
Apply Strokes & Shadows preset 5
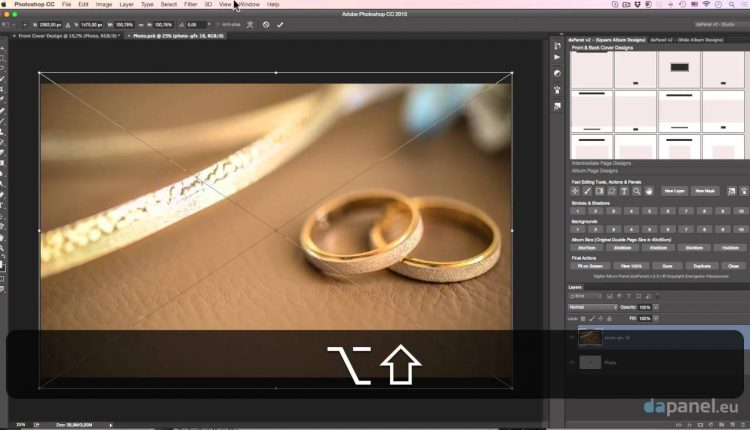pos(650,211)
